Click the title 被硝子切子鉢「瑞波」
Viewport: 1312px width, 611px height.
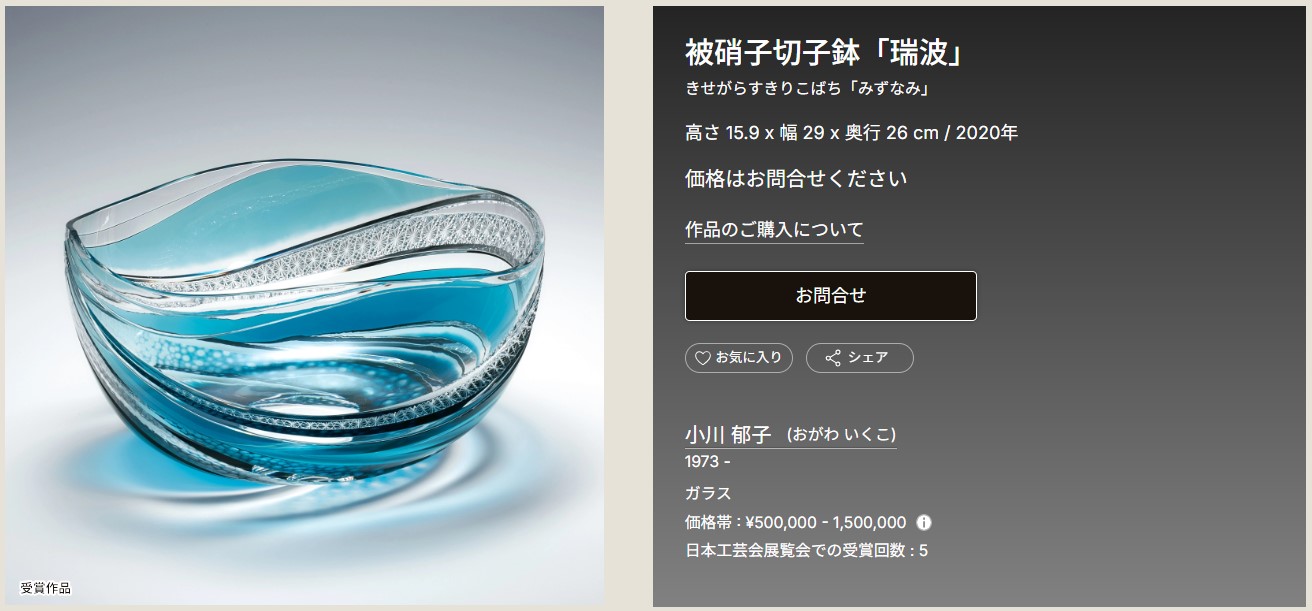(824, 52)
